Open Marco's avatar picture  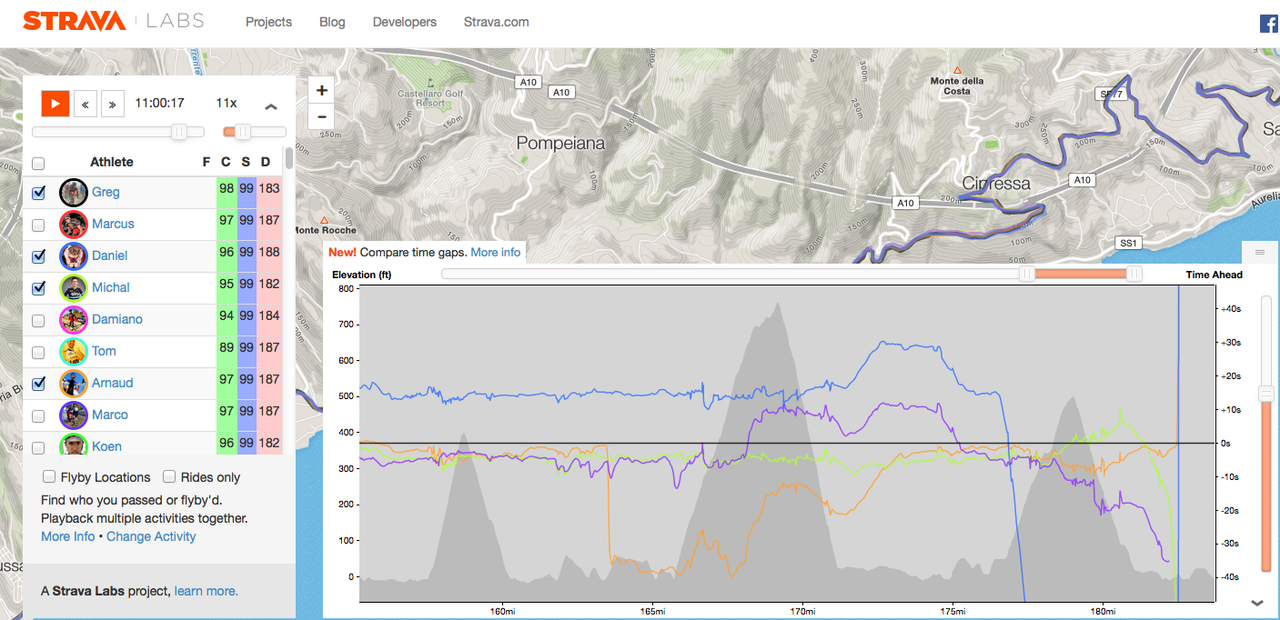click(x=73, y=415)
